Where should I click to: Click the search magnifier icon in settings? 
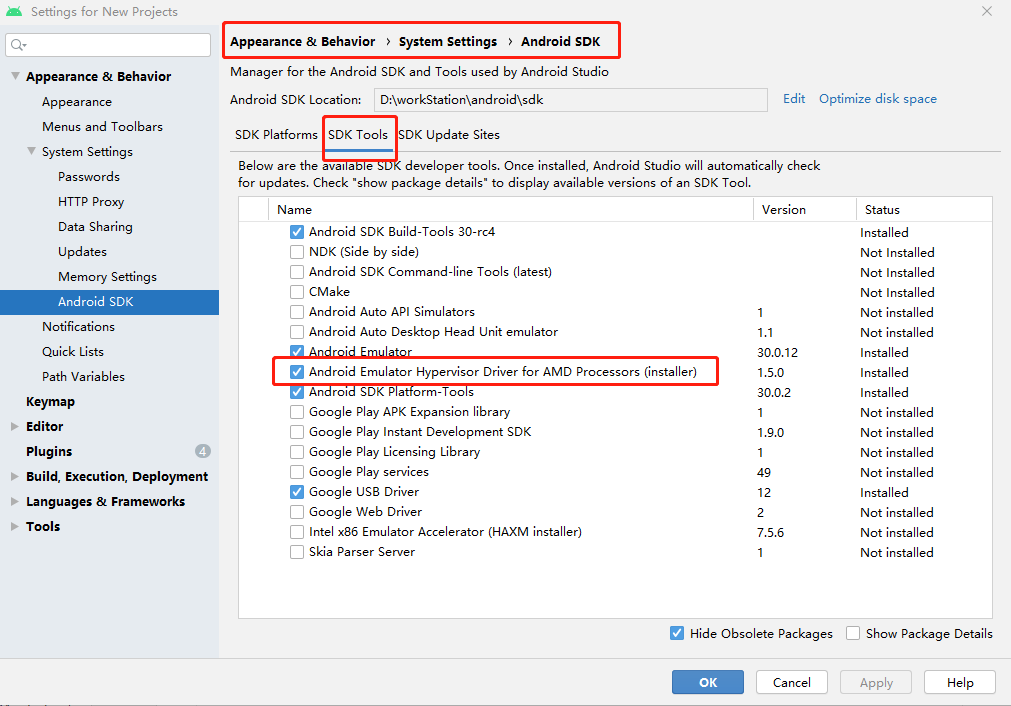17,44
